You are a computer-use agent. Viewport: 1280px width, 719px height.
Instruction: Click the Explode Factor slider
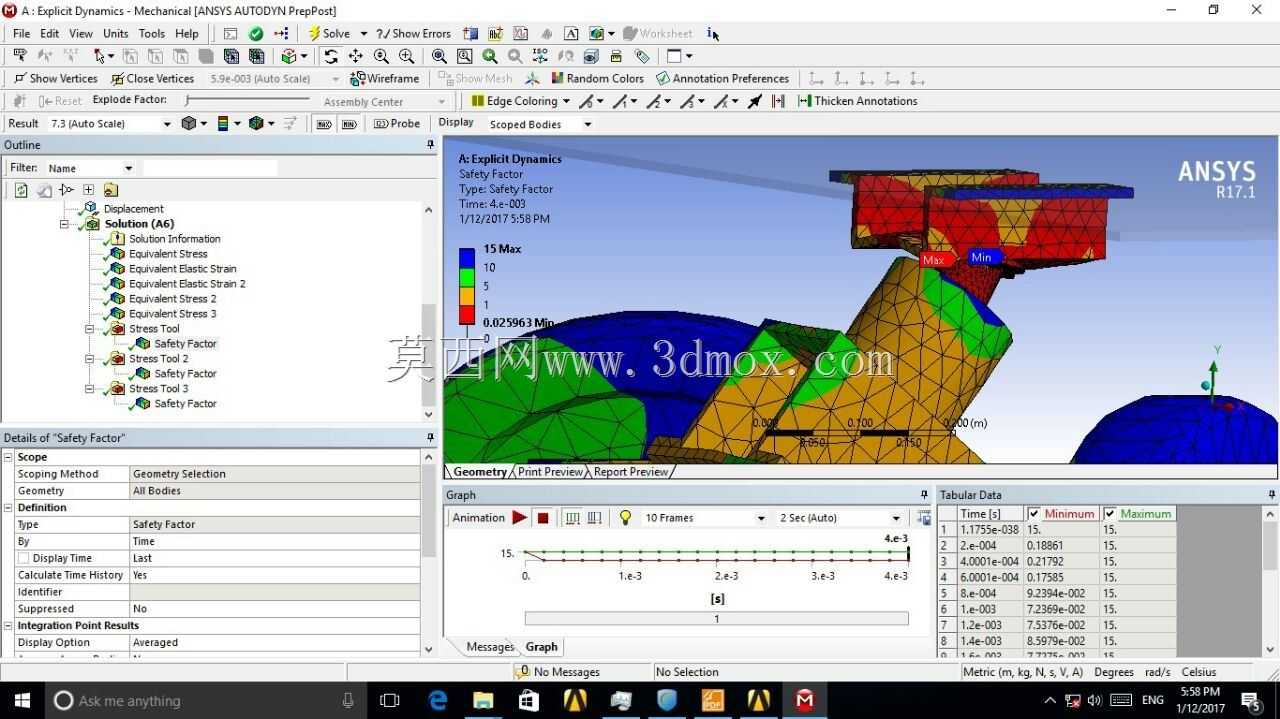[247, 100]
